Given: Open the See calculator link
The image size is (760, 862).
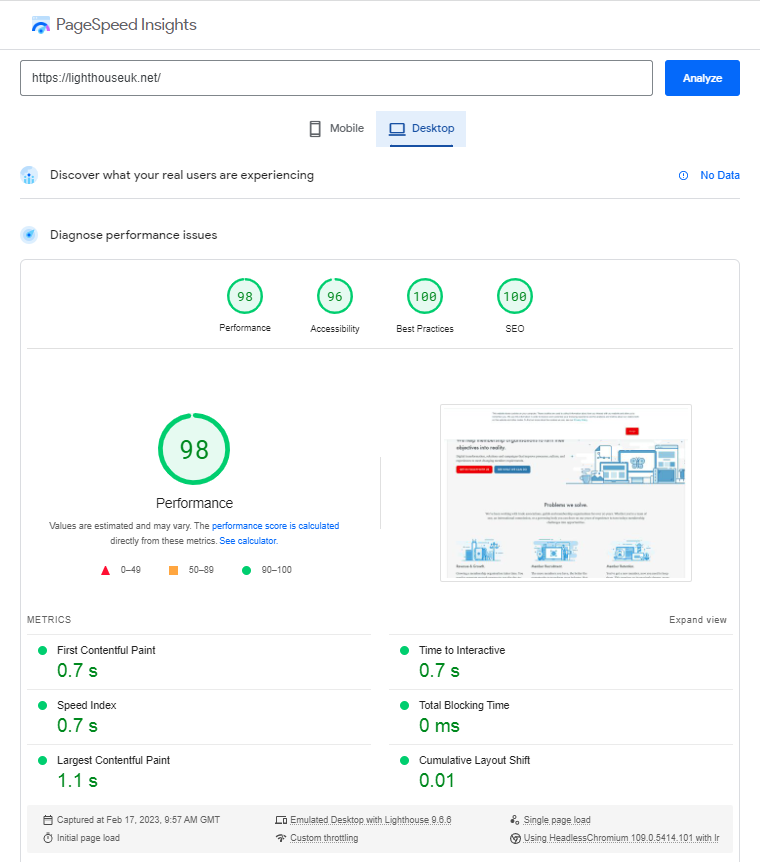Looking at the screenshot, I should tap(249, 540).
